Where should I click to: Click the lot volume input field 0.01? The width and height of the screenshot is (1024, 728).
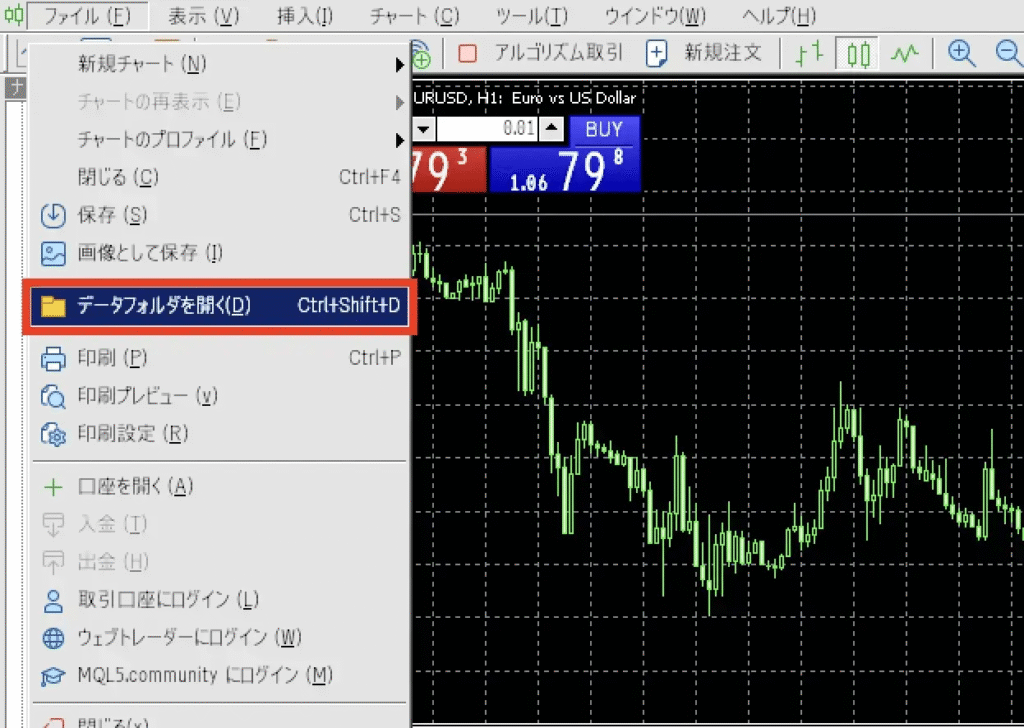(488, 129)
